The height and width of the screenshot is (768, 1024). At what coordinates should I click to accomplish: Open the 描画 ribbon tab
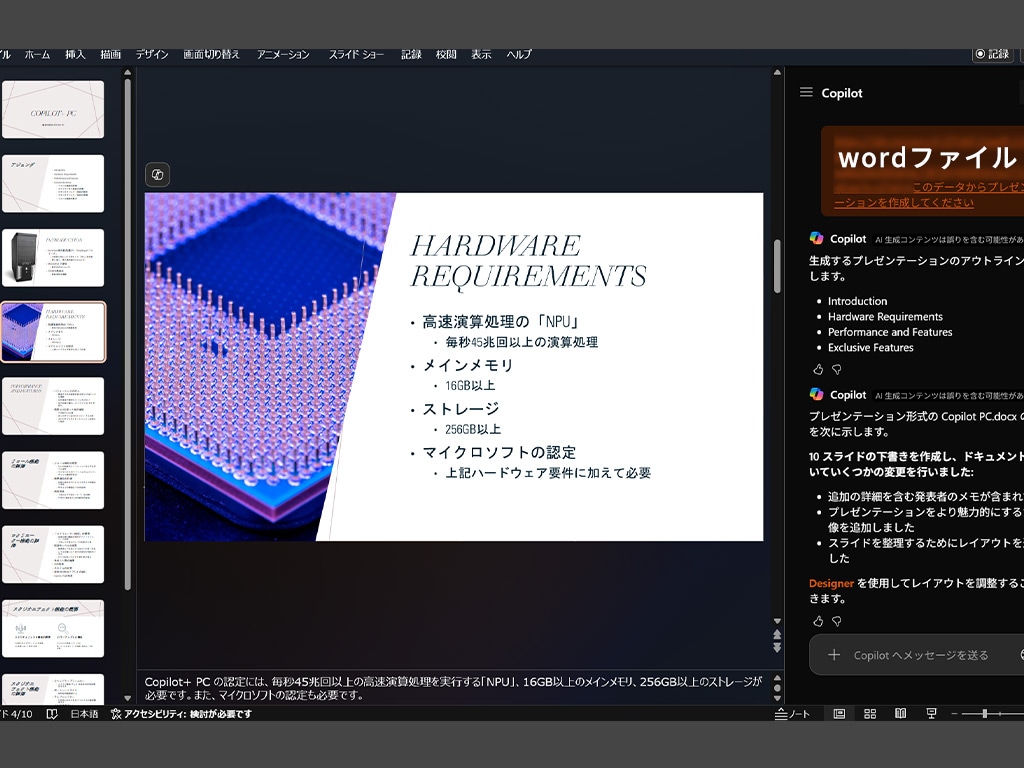pyautogui.click(x=110, y=54)
